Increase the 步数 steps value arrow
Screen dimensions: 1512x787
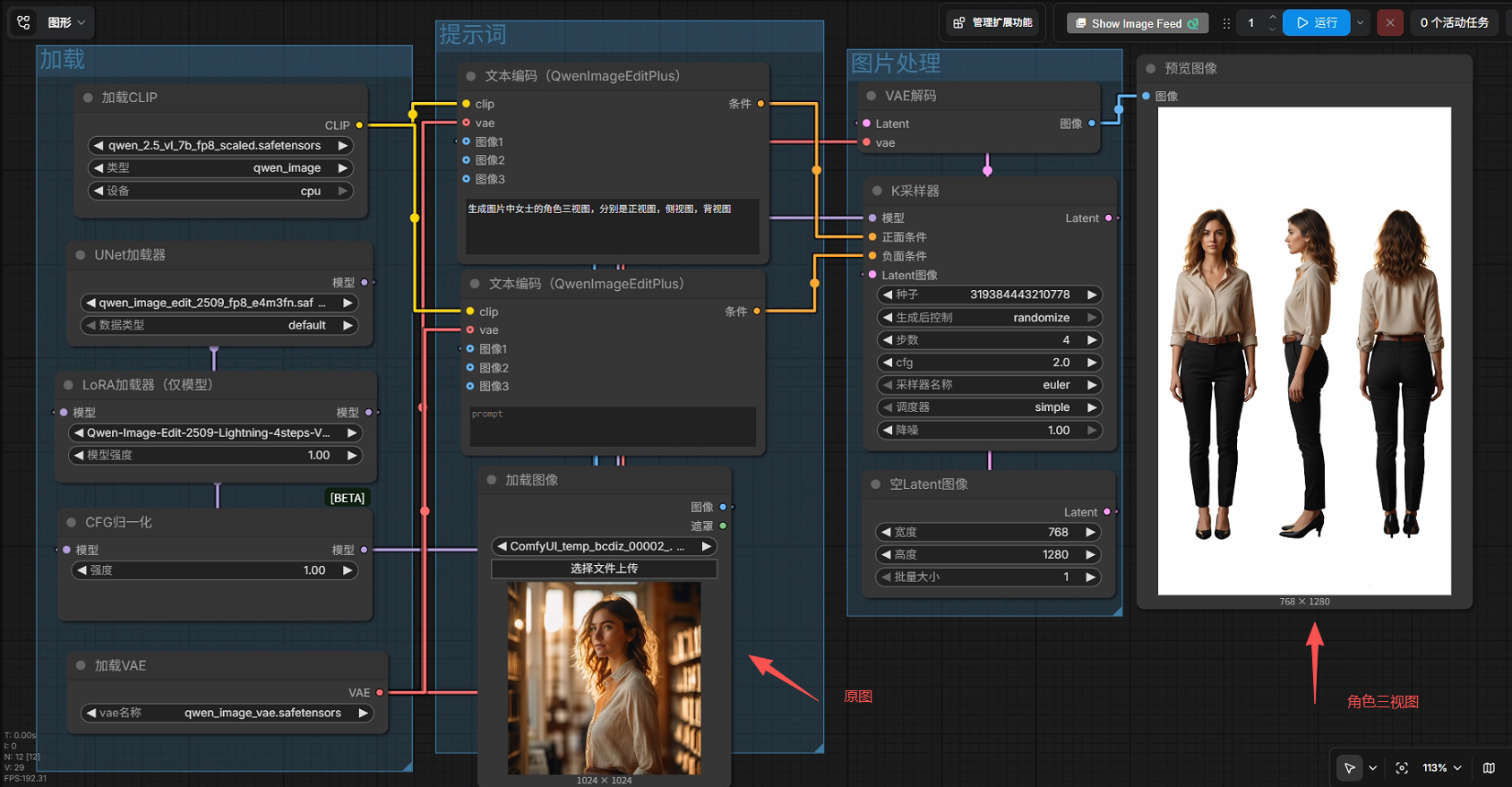pyautogui.click(x=1092, y=340)
